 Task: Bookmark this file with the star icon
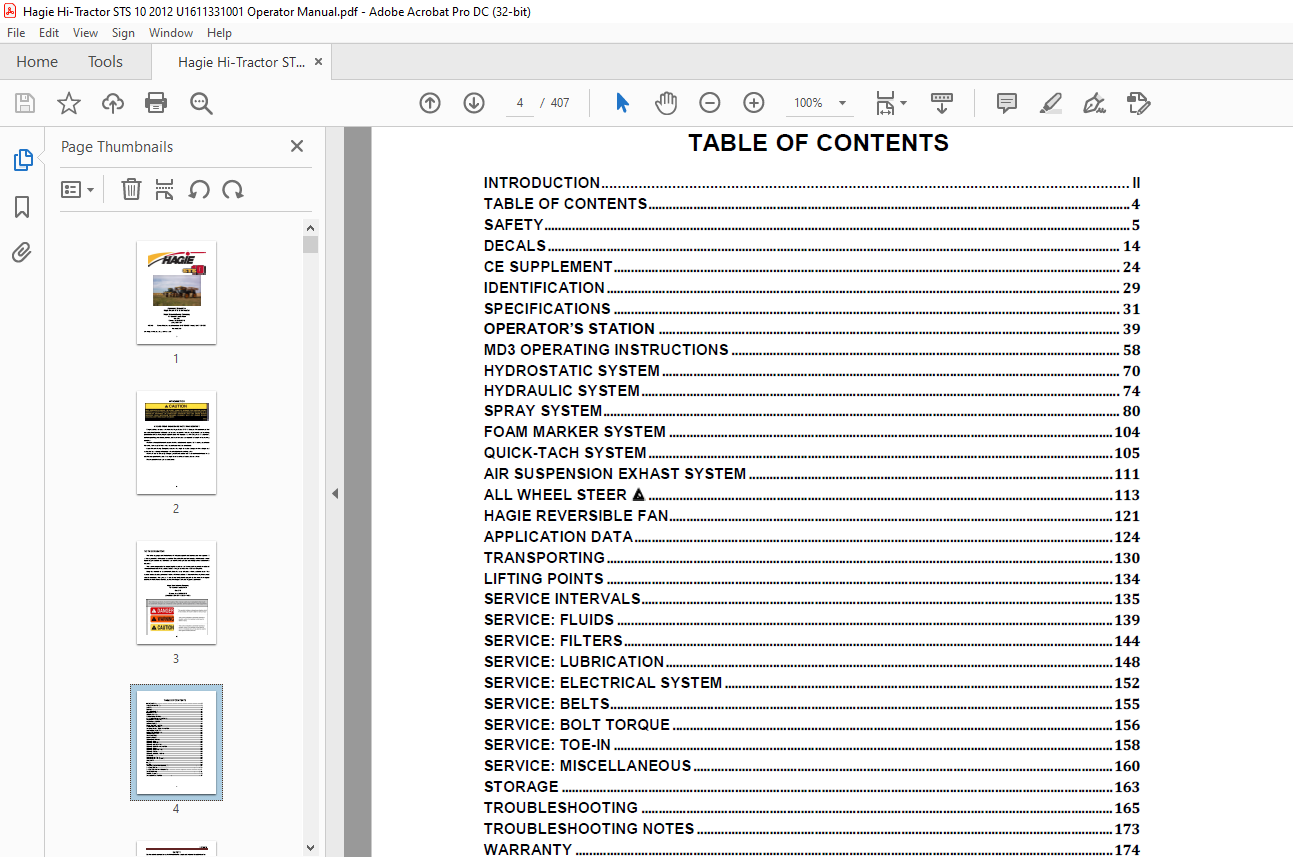pos(68,103)
